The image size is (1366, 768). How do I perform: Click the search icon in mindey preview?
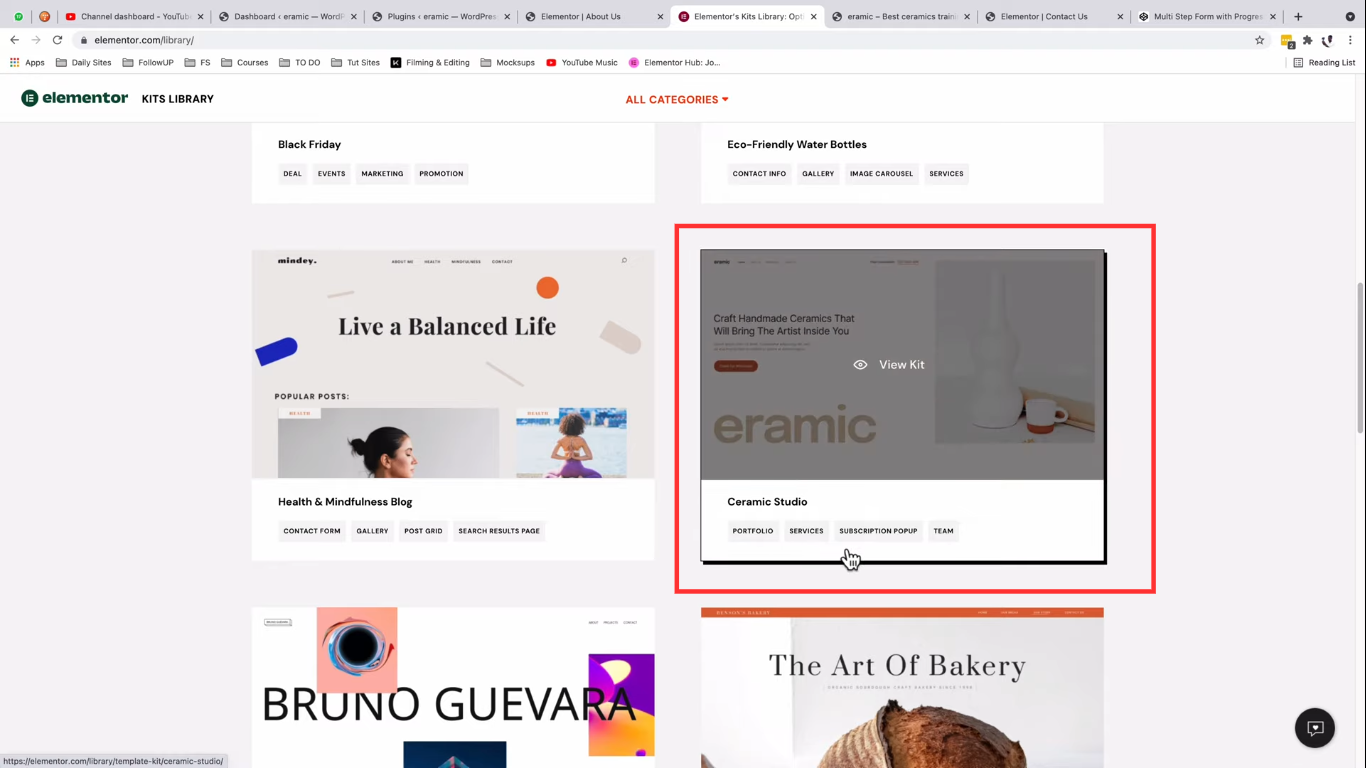(x=624, y=261)
